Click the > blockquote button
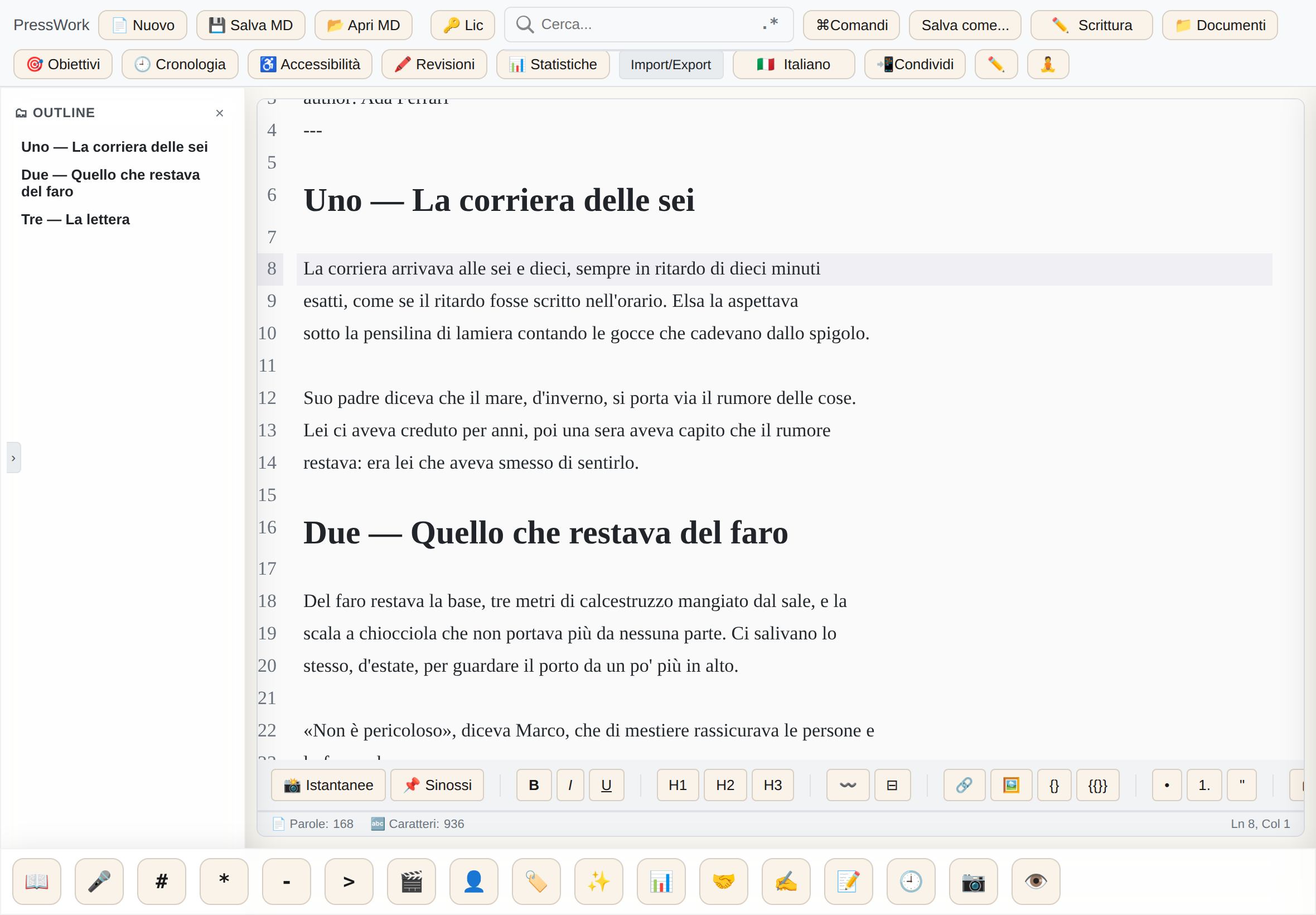This screenshot has width=1316, height=915. tap(349, 881)
